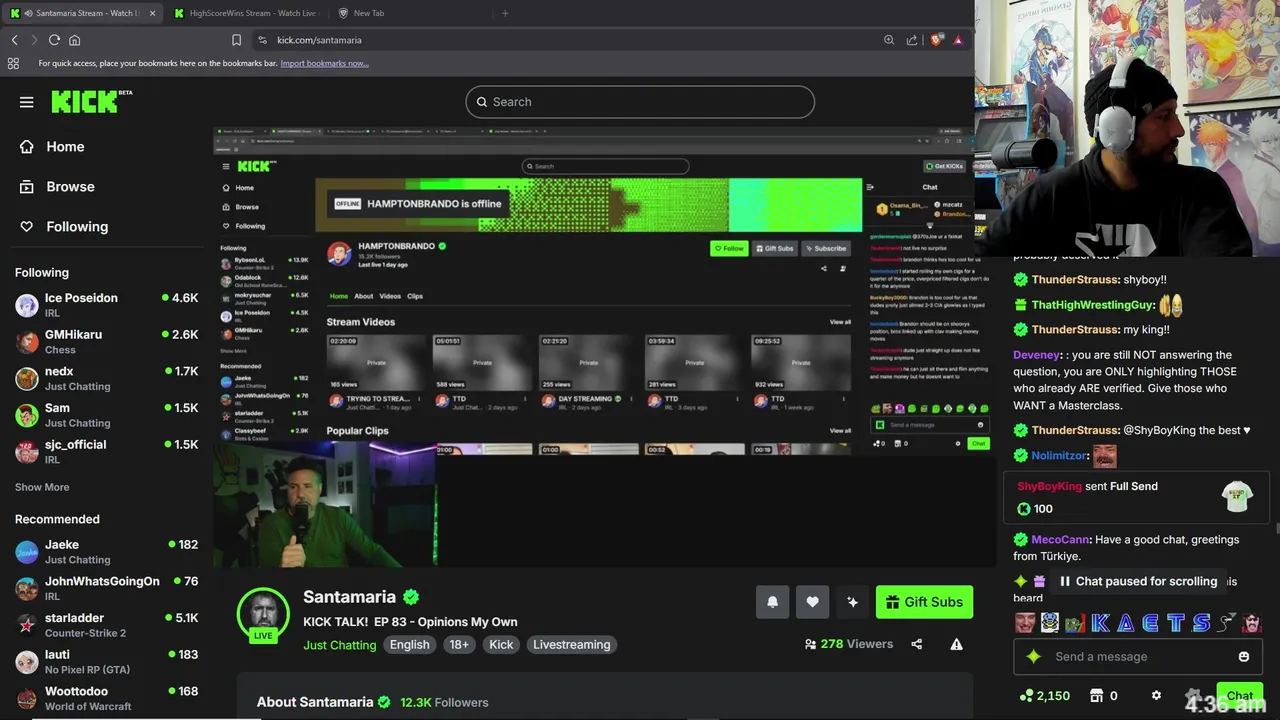Click the green sparkle icon in message box
Image resolution: width=1280 pixels, height=720 pixels.
click(1034, 657)
